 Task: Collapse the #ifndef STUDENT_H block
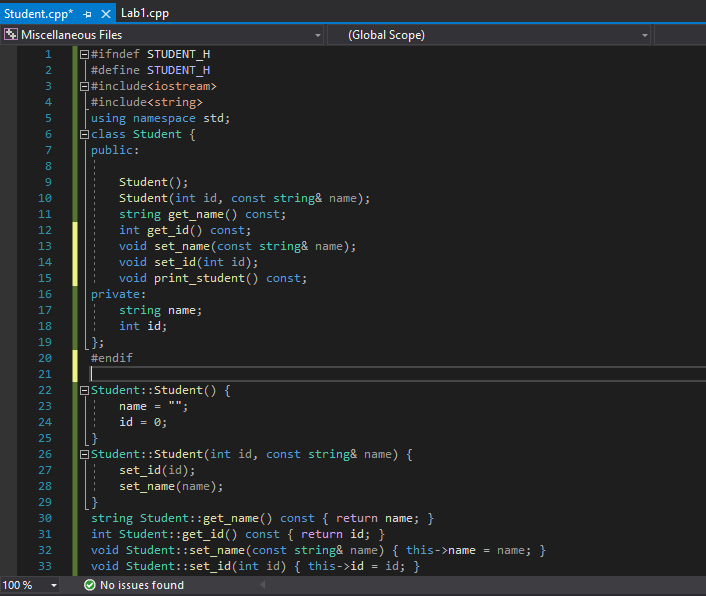point(84,54)
